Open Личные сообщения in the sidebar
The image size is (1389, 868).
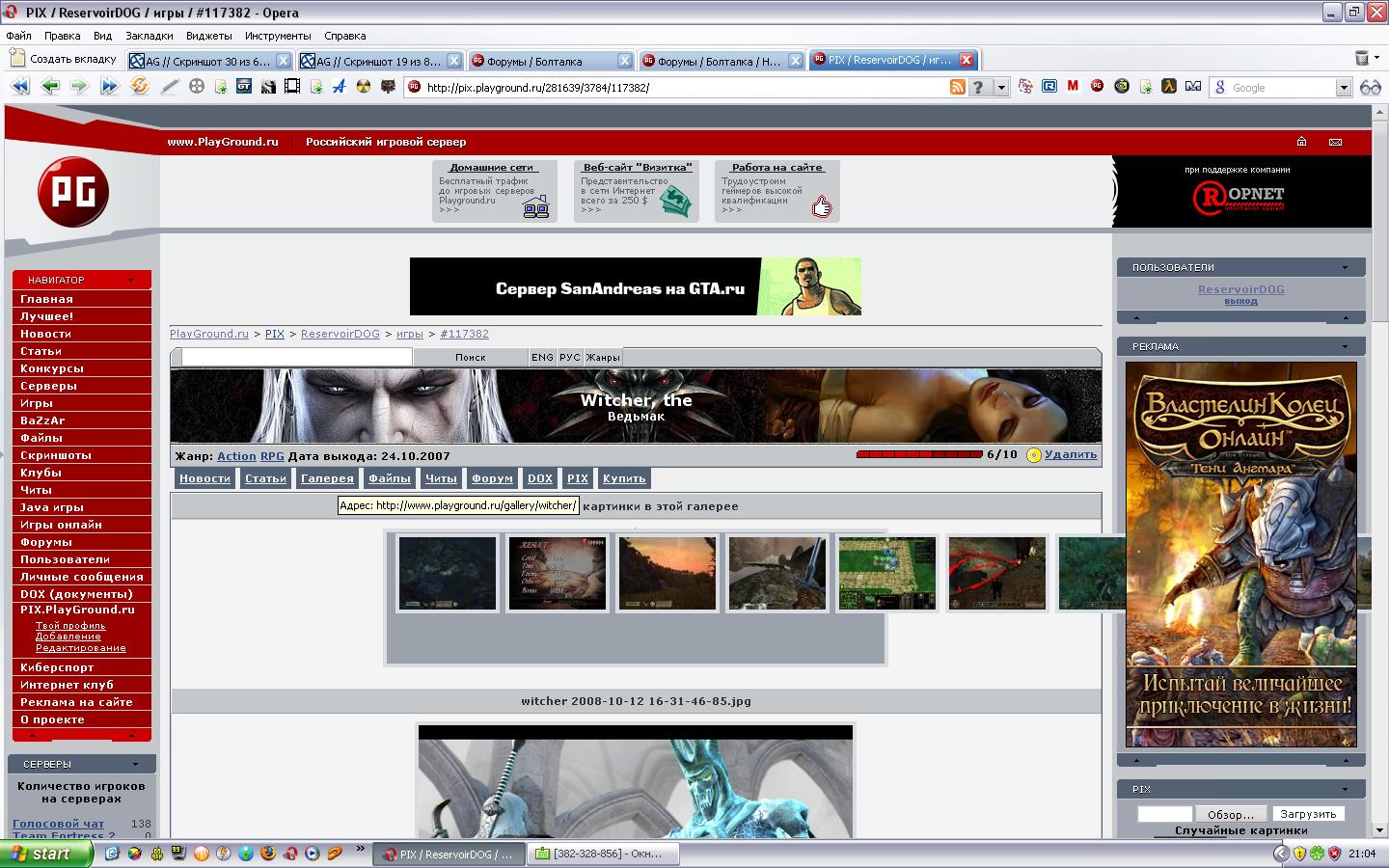(82, 577)
